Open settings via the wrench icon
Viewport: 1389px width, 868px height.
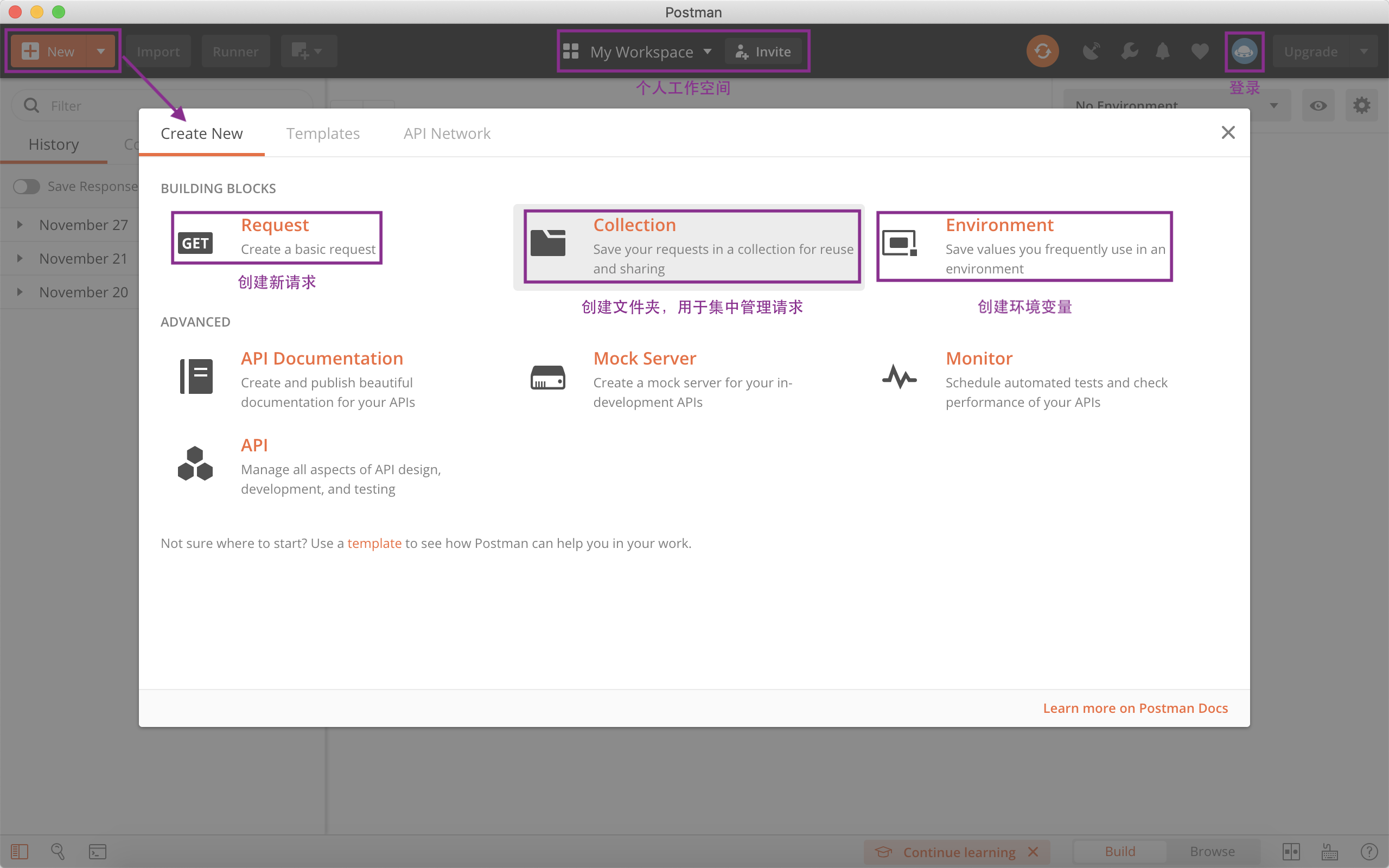click(x=1129, y=52)
